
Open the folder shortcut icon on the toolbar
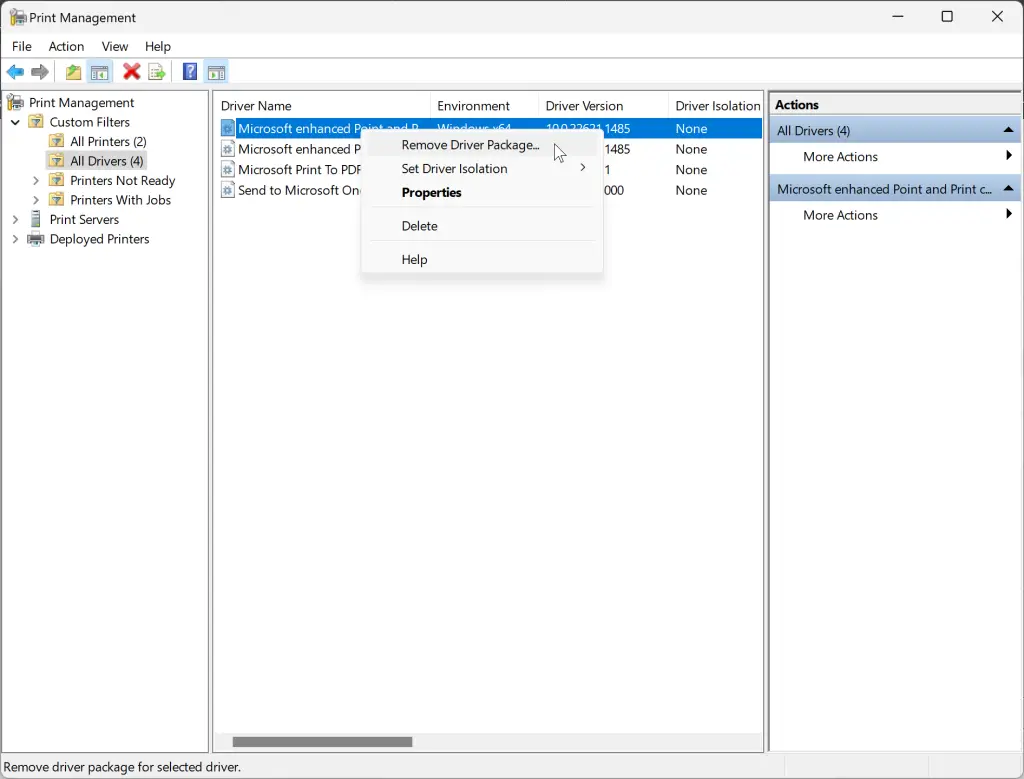click(72, 71)
